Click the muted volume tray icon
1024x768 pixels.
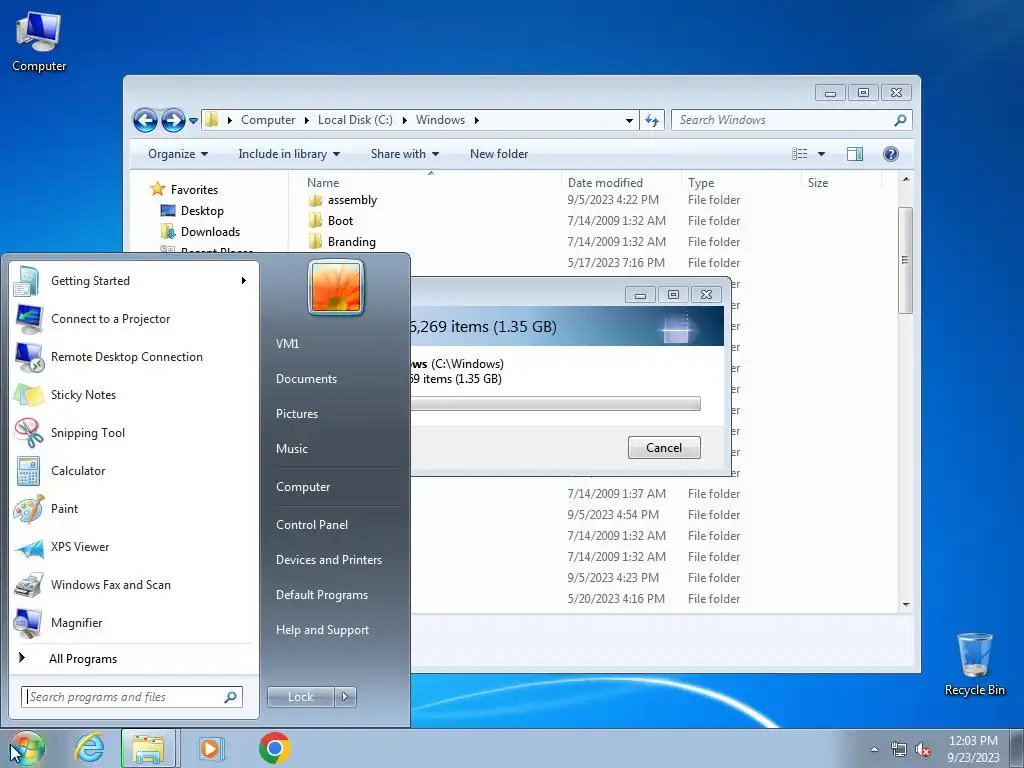click(923, 749)
